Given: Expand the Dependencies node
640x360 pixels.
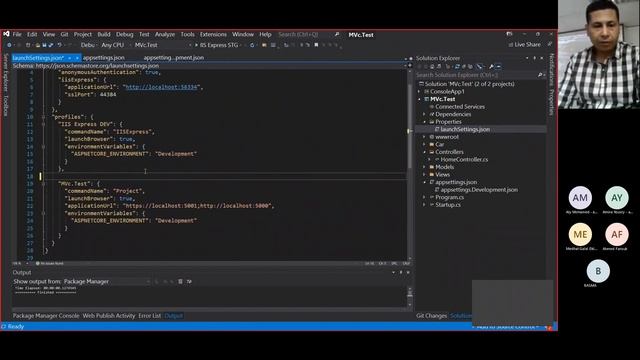Looking at the screenshot, I should [x=424, y=114].
